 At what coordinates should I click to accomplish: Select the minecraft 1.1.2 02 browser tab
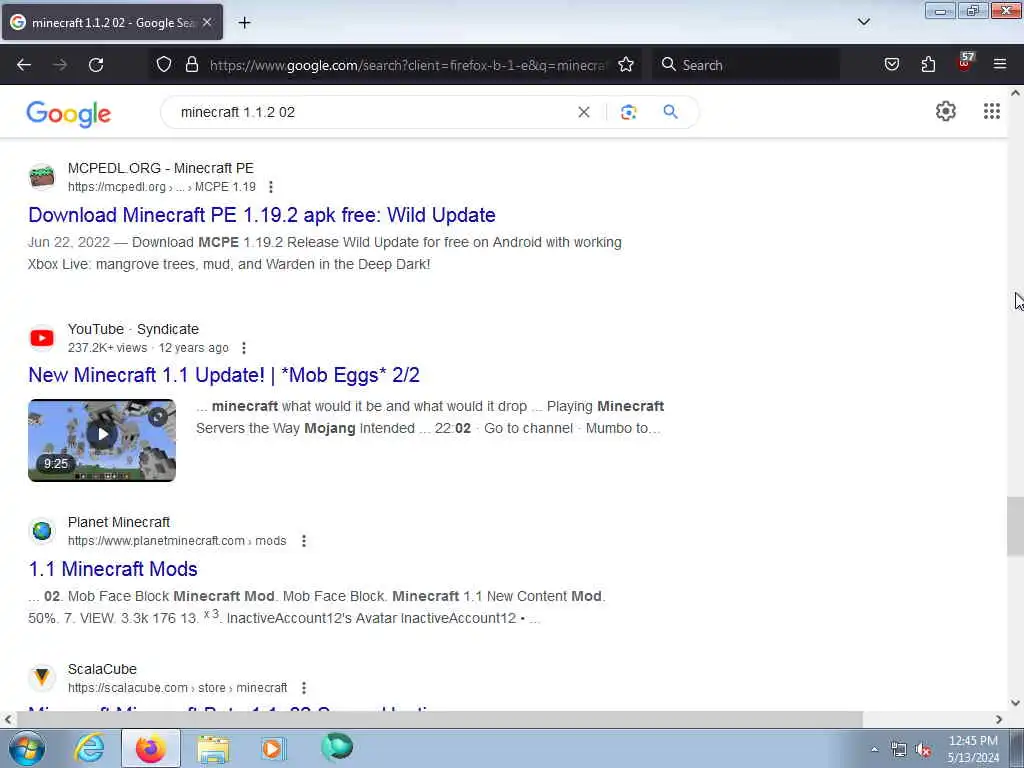coord(112,23)
